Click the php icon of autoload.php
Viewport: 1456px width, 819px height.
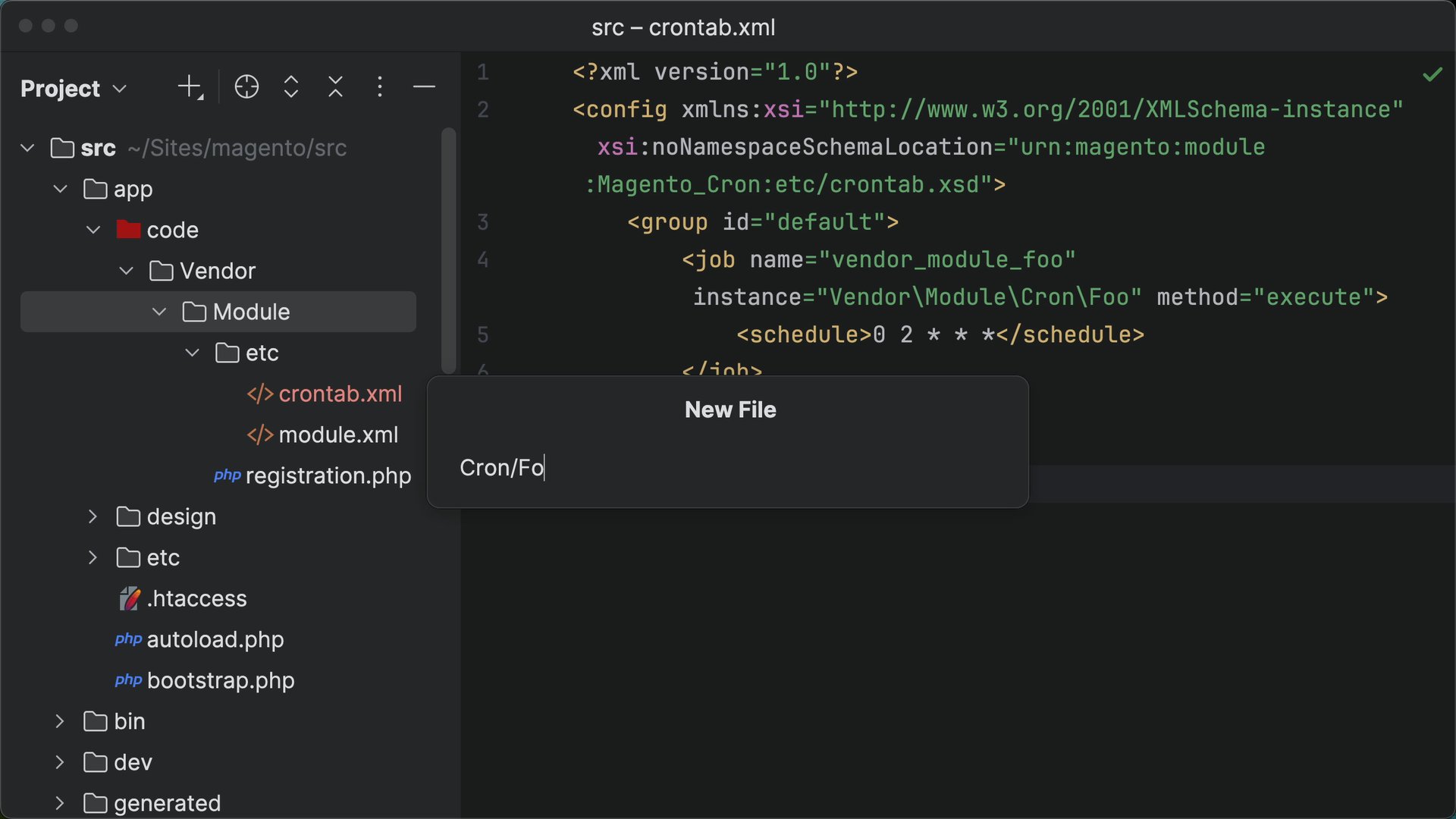click(x=128, y=639)
